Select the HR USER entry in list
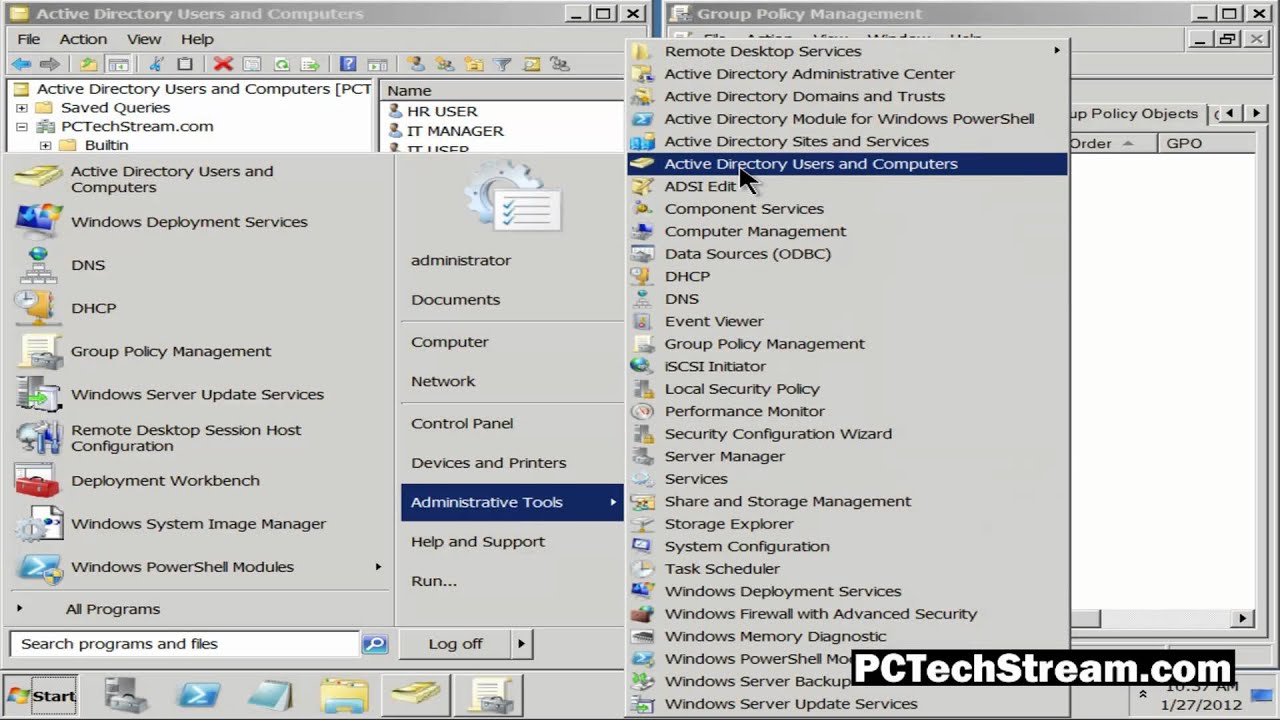 coord(442,111)
